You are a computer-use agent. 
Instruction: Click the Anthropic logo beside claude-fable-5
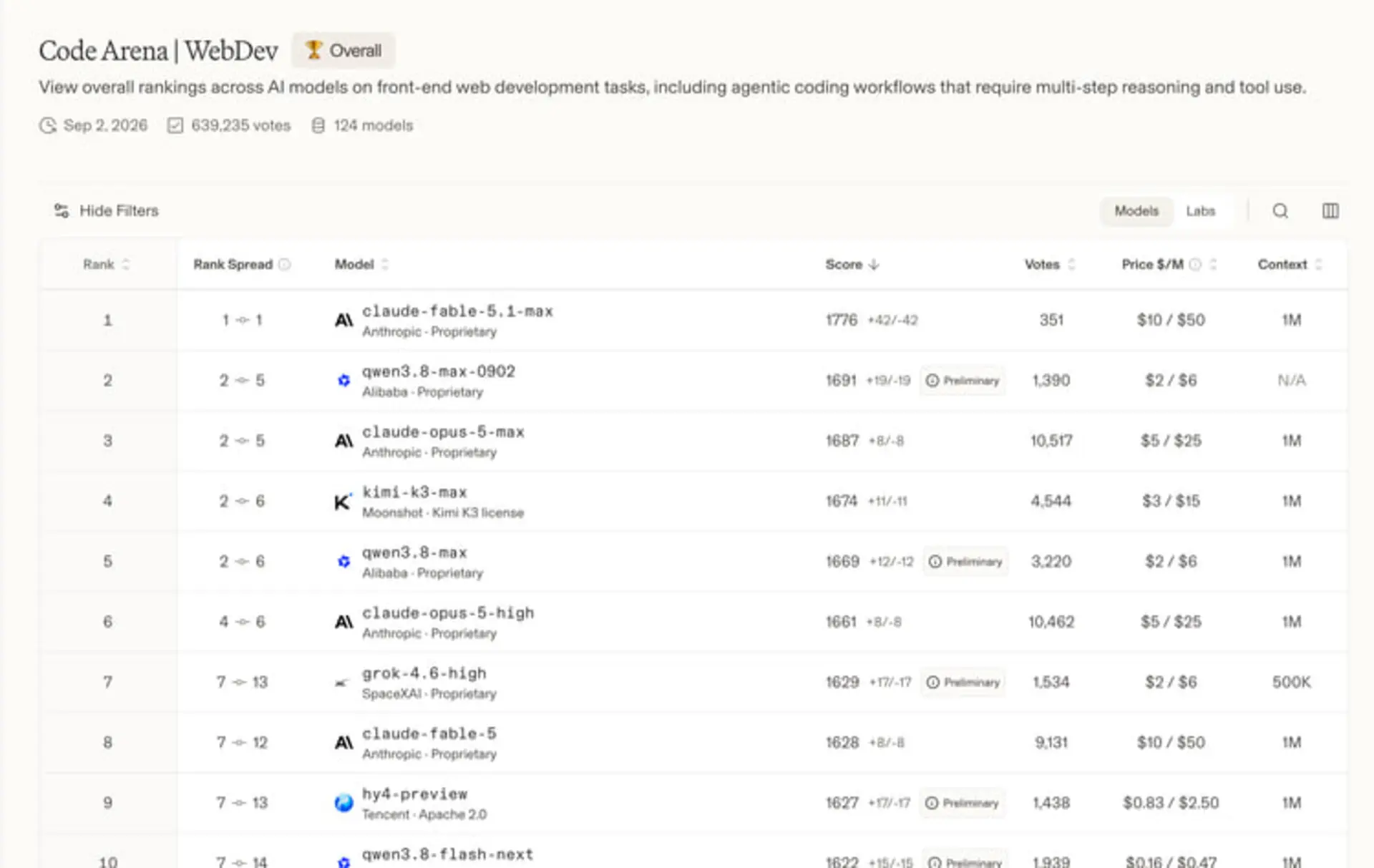pyautogui.click(x=343, y=742)
